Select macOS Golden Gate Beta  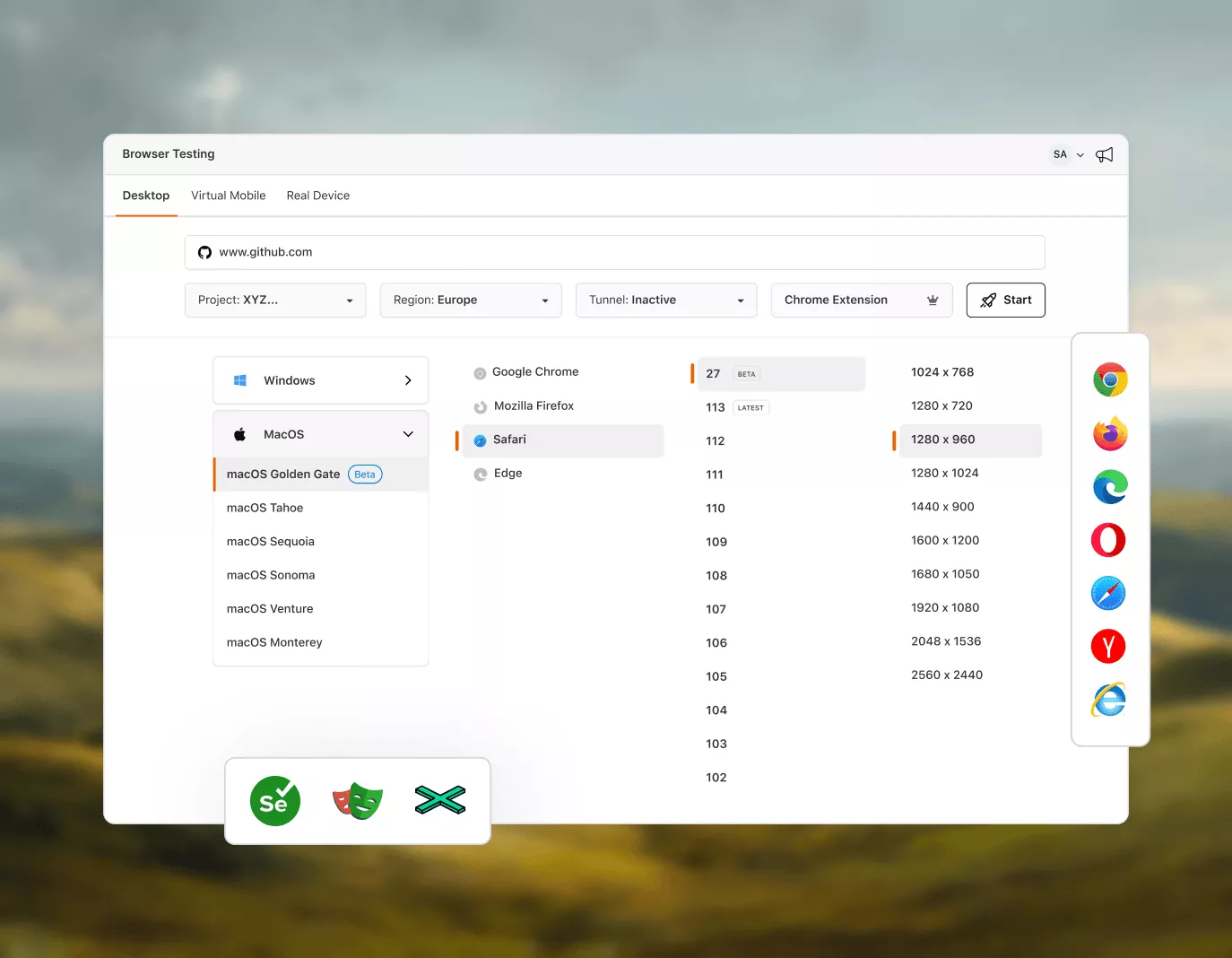[320, 475]
